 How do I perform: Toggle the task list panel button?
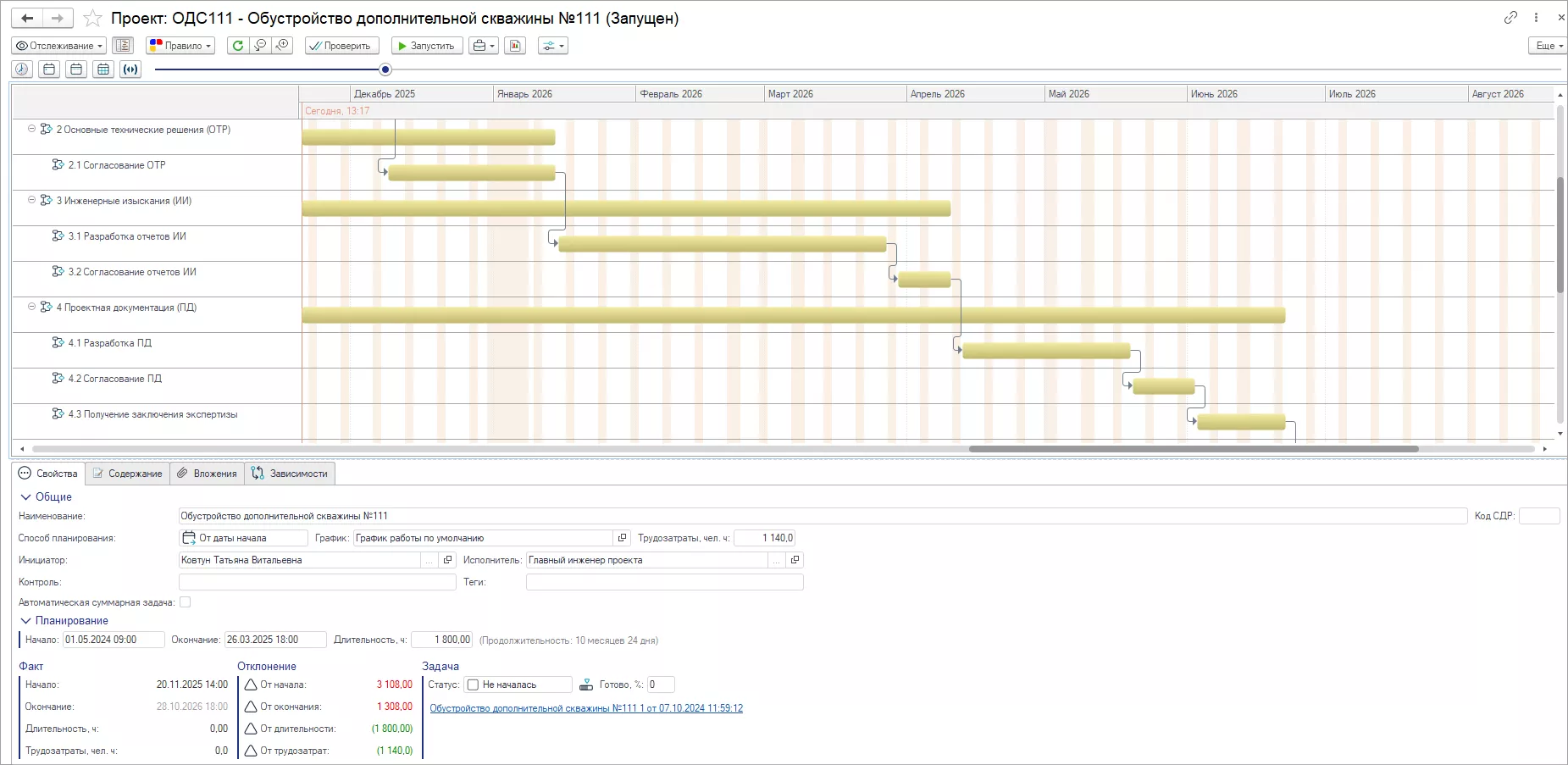click(x=123, y=46)
